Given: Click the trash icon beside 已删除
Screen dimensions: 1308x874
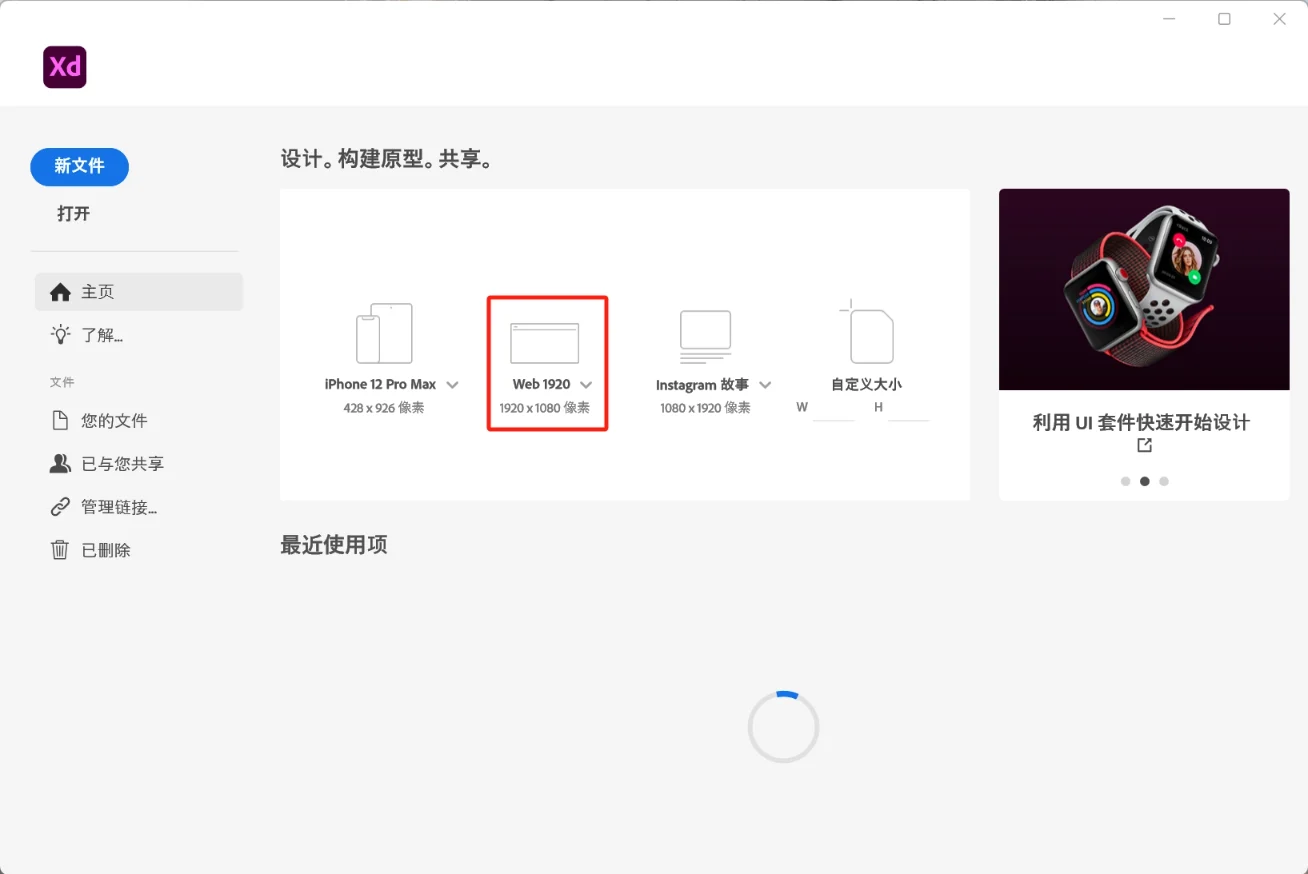Looking at the screenshot, I should click(x=61, y=550).
